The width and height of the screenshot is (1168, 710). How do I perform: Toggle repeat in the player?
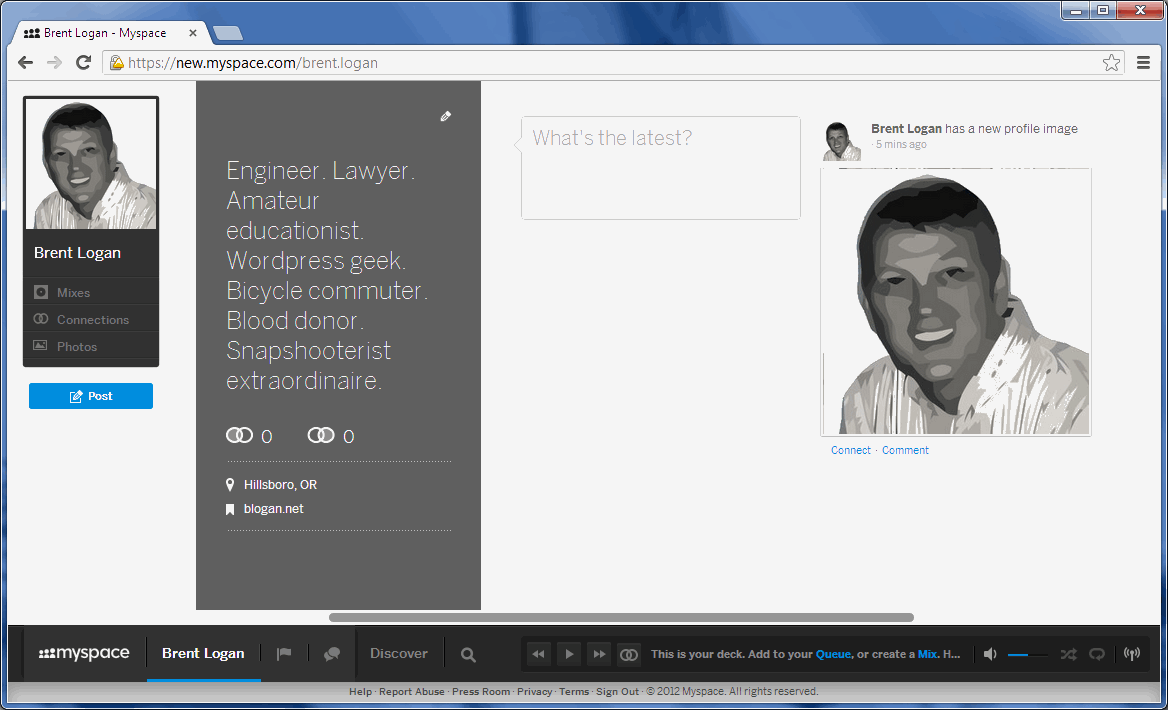pos(1097,654)
